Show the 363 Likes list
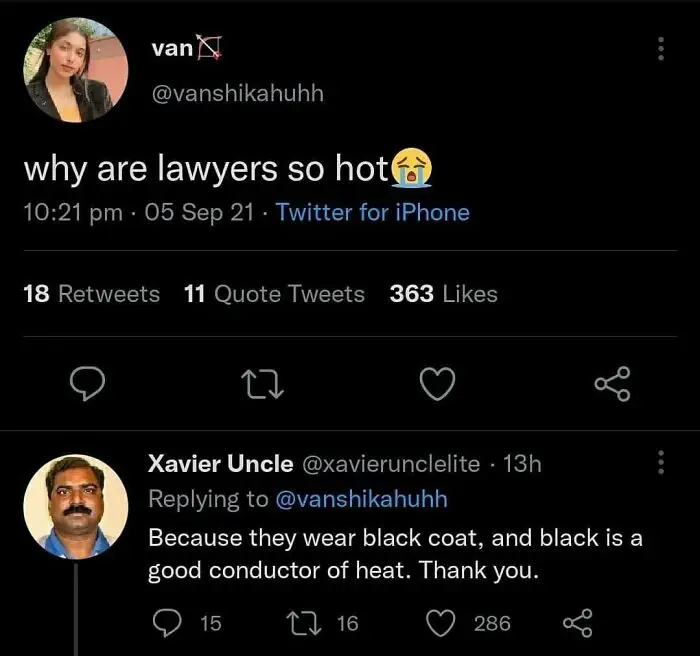 pos(443,294)
